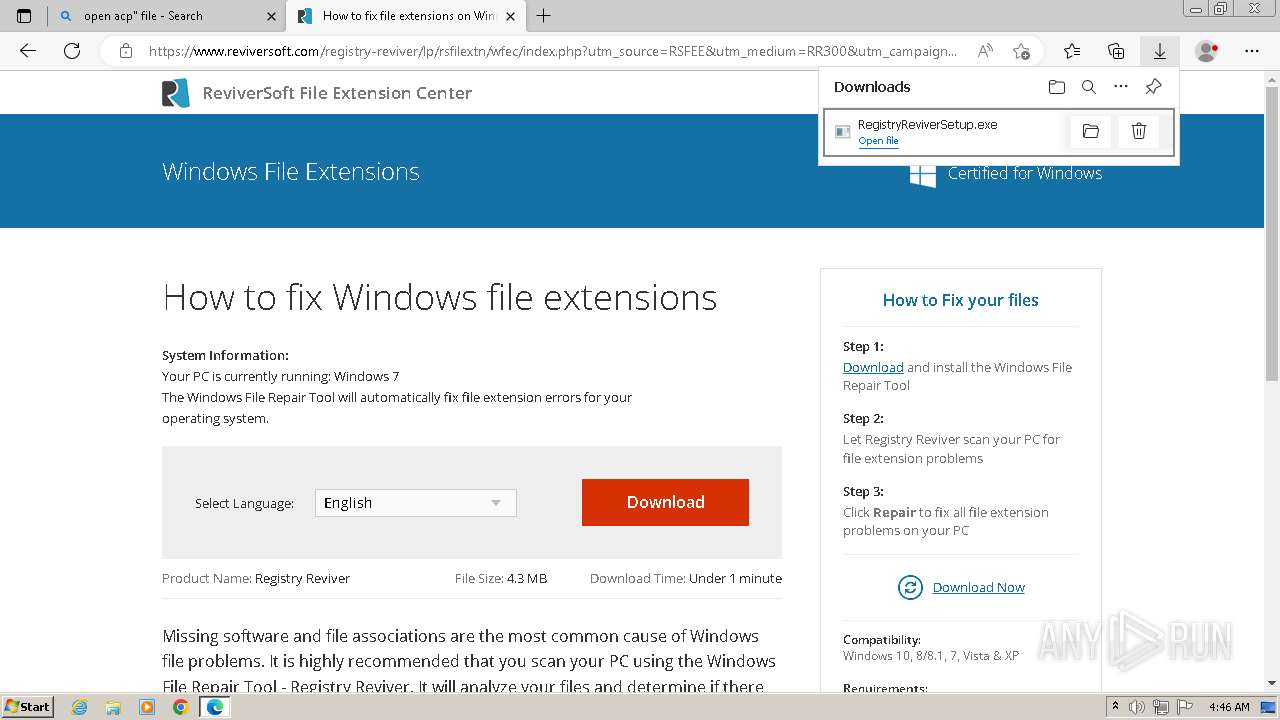Click the reviversoft.com address bar
Image resolution: width=1280 pixels, height=720 pixels.
[x=552, y=51]
